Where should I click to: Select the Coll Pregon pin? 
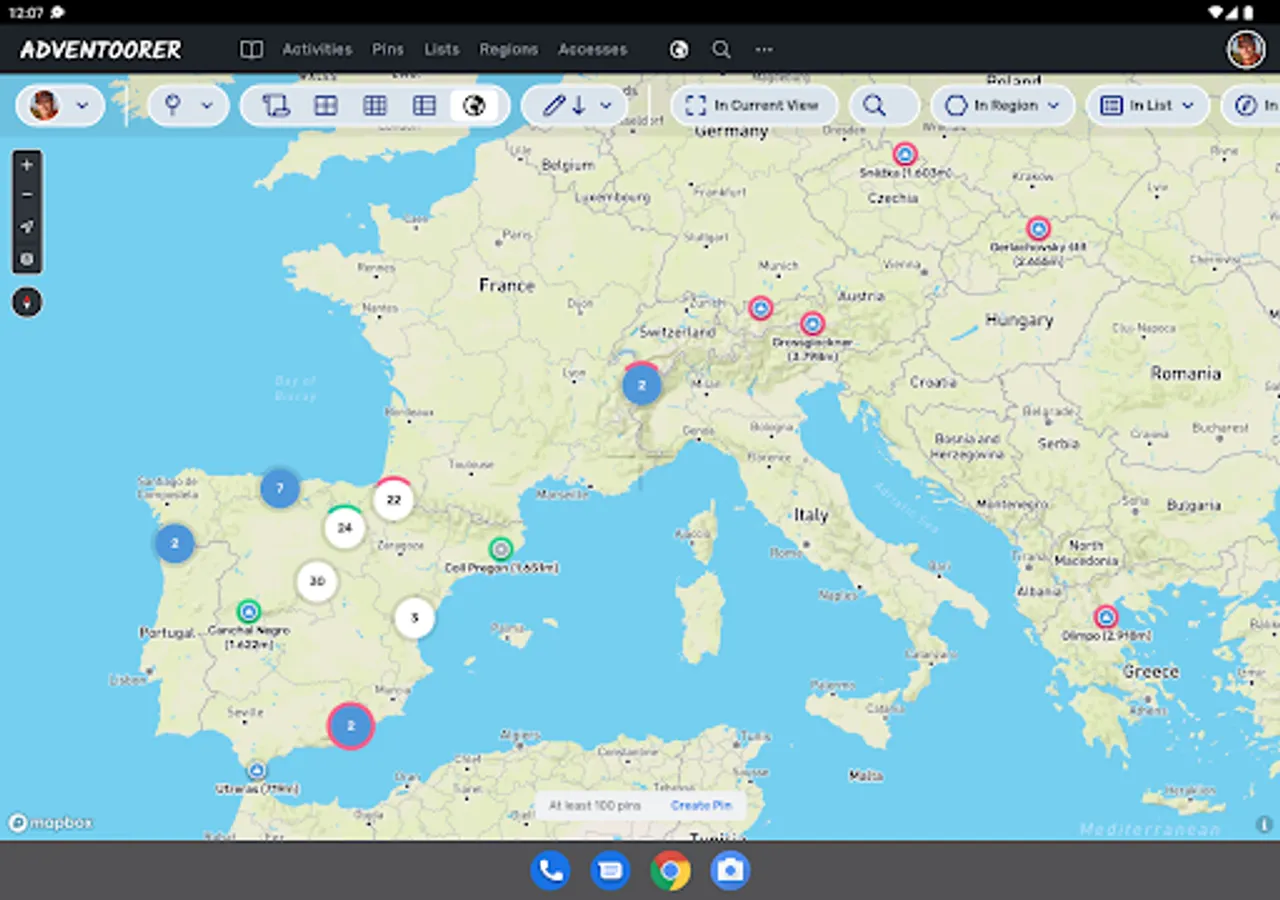pos(501,549)
